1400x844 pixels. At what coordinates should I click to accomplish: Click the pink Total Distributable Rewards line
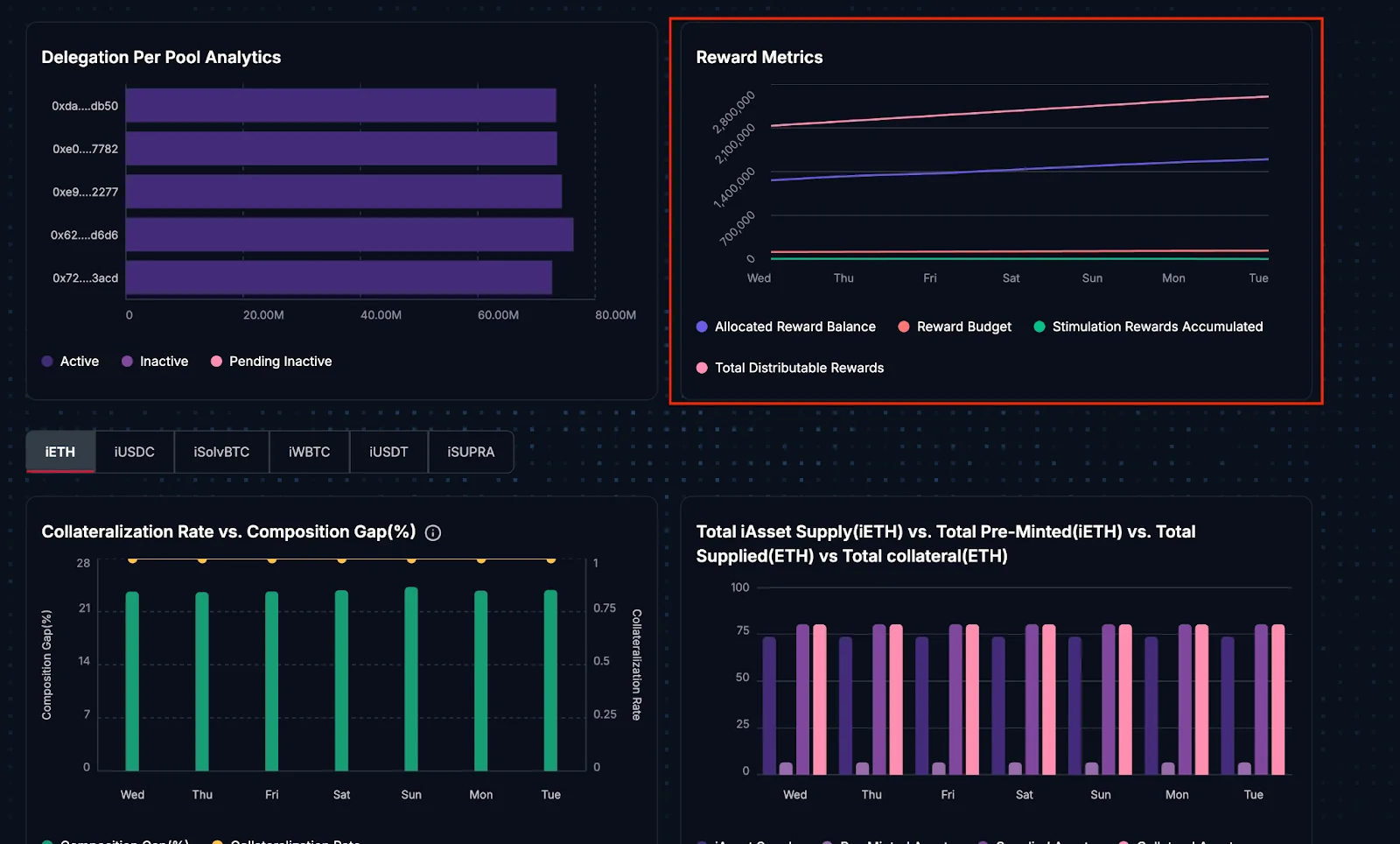[1019, 110]
